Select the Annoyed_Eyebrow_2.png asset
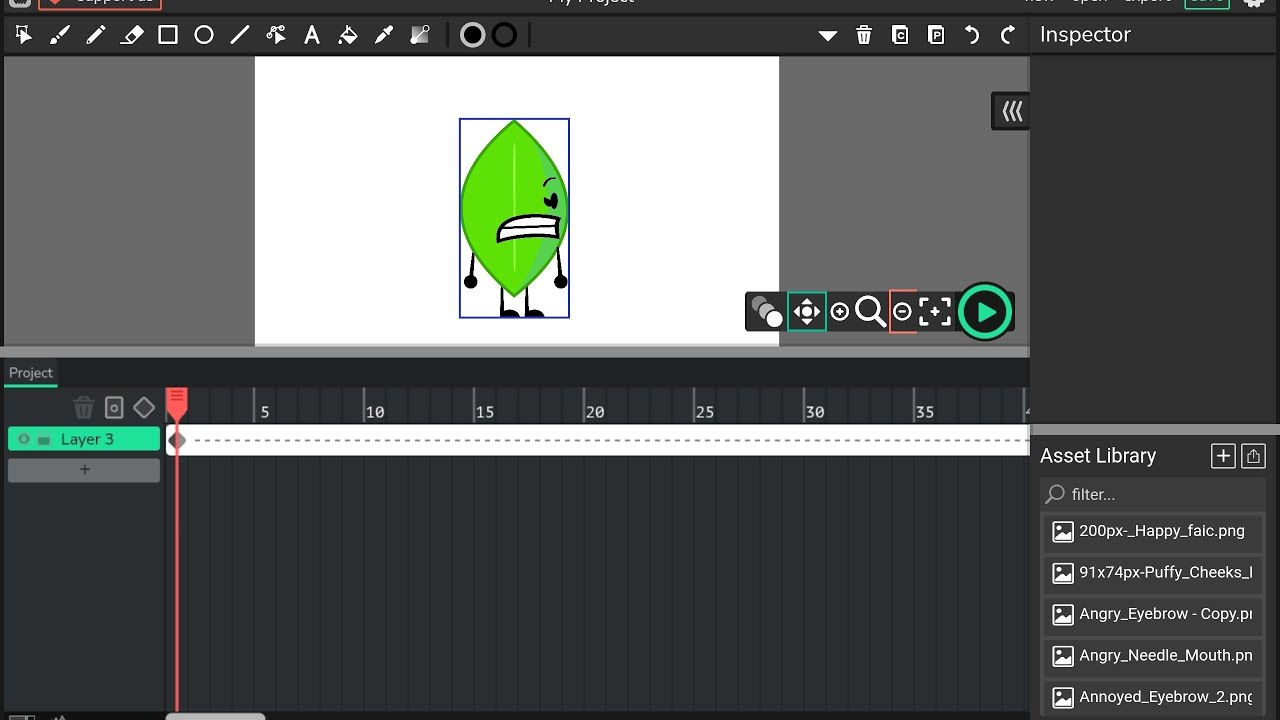 [x=1153, y=697]
